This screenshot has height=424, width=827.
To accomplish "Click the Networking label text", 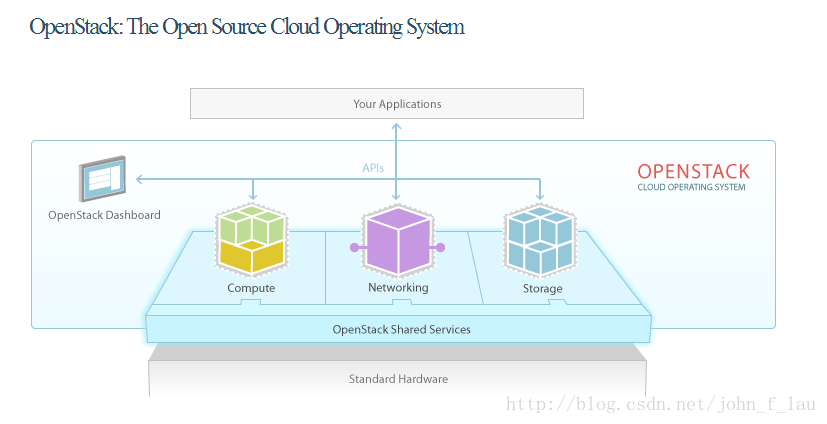I will (x=398, y=287).
